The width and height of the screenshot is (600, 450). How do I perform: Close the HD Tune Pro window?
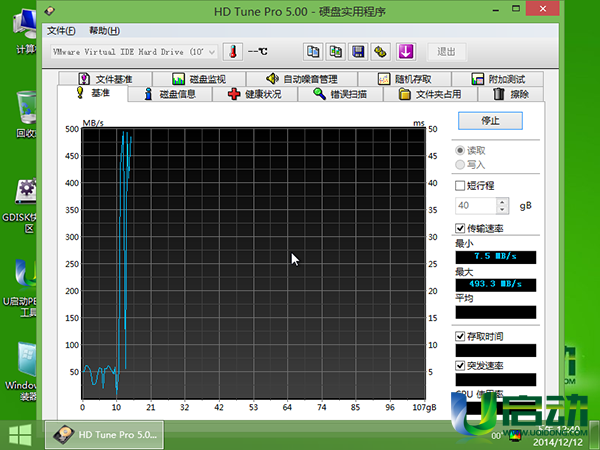(543, 9)
